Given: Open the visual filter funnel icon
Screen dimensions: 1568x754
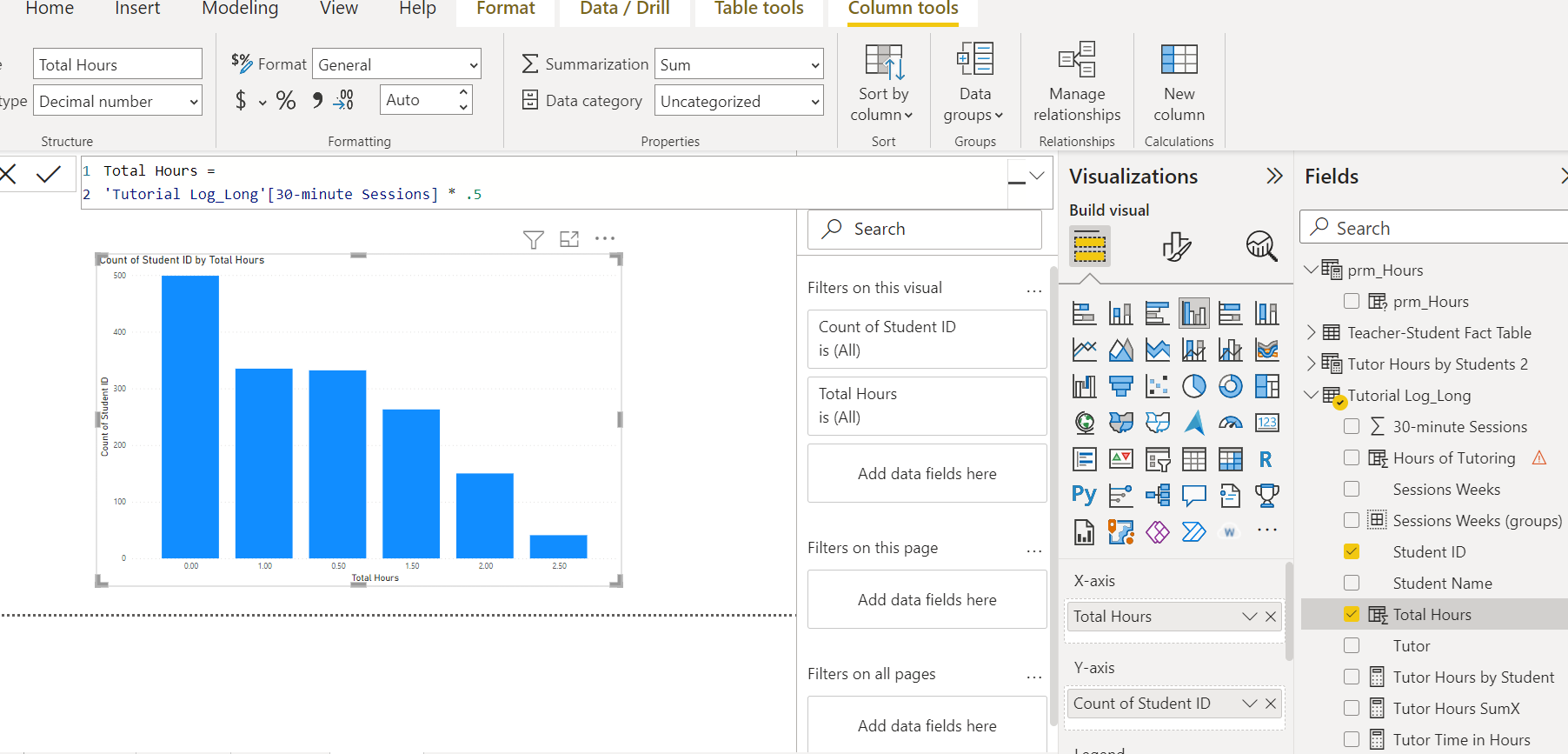Looking at the screenshot, I should tap(534, 239).
